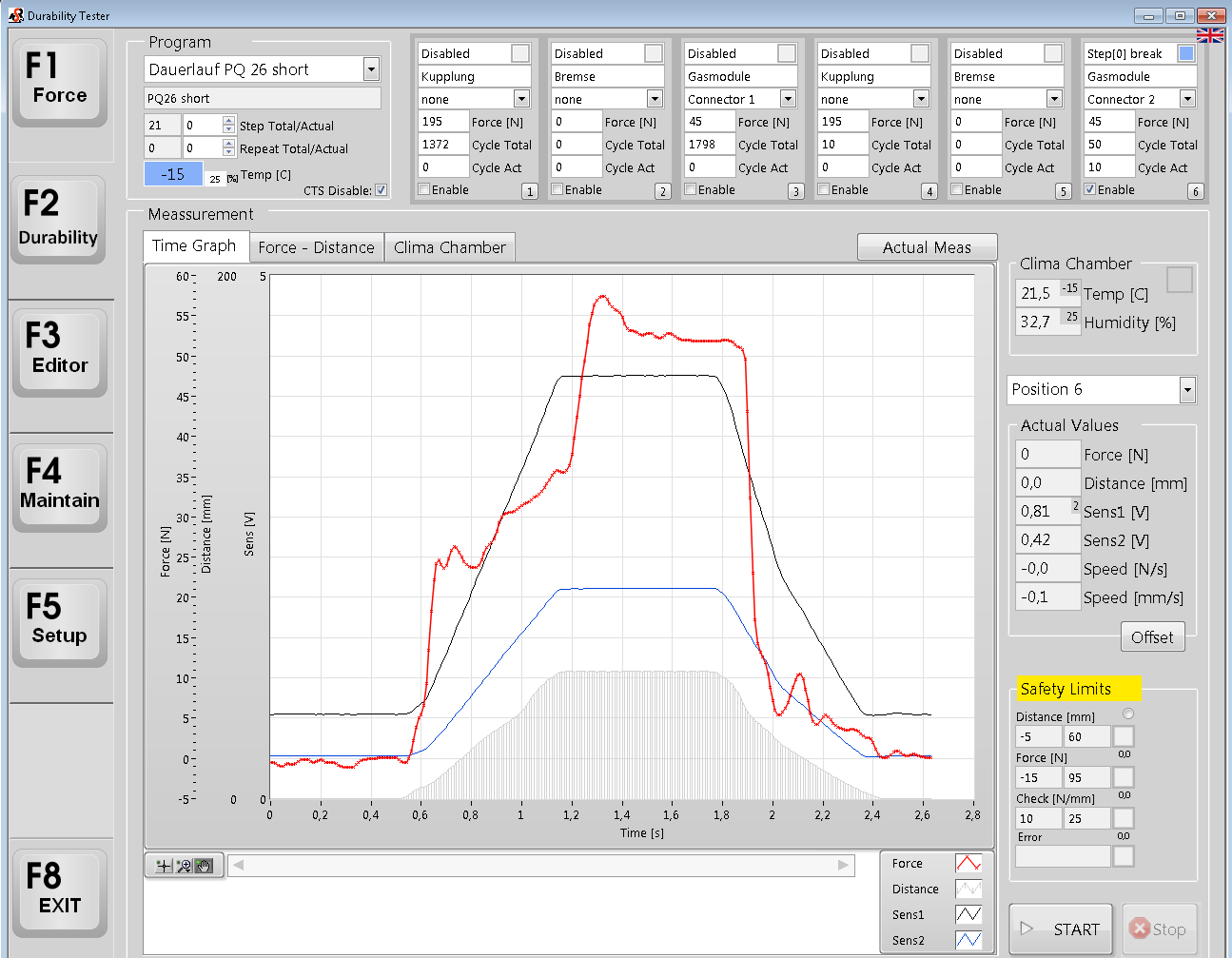Click the Durability Tester title bar icon

[15, 15]
